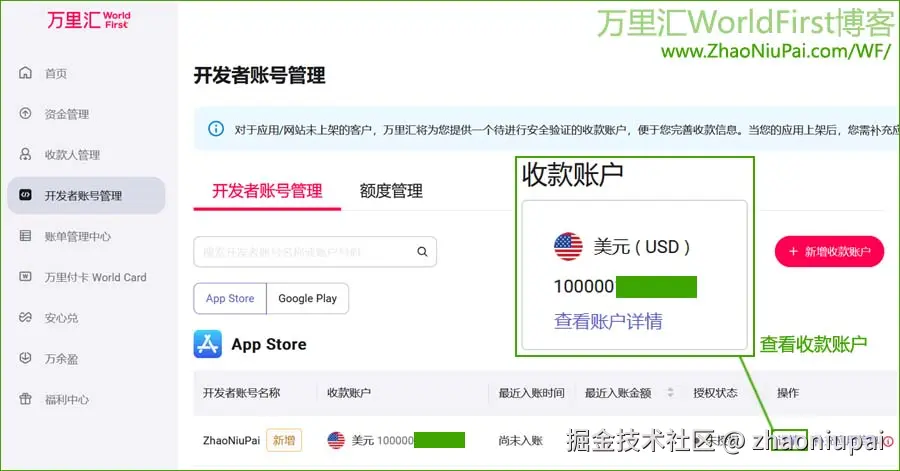This screenshot has width=900, height=471.
Task: Click the US flag in the ZhaoNiuPai row
Action: 336,440
